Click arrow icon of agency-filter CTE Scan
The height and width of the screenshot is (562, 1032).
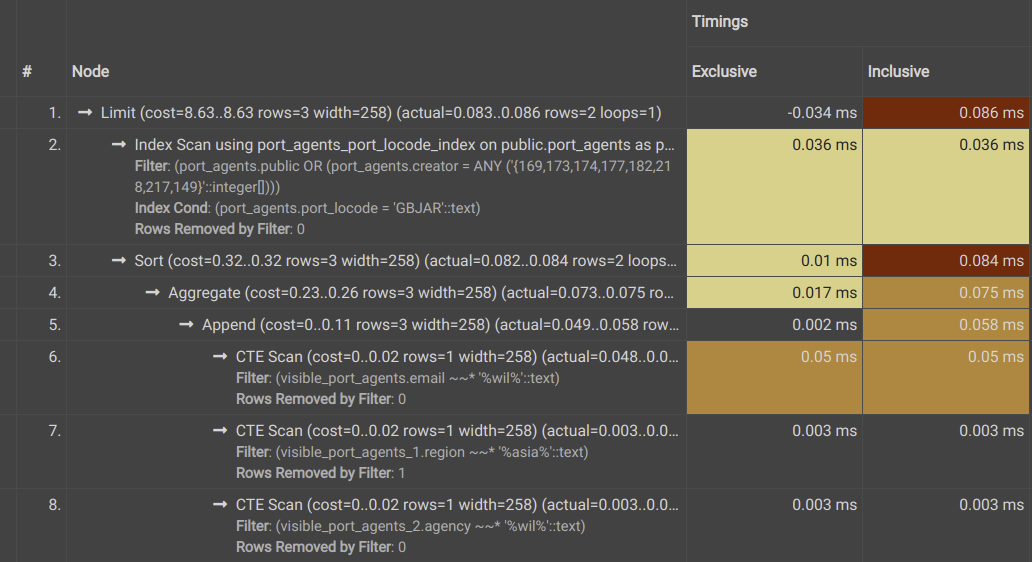click(220, 505)
